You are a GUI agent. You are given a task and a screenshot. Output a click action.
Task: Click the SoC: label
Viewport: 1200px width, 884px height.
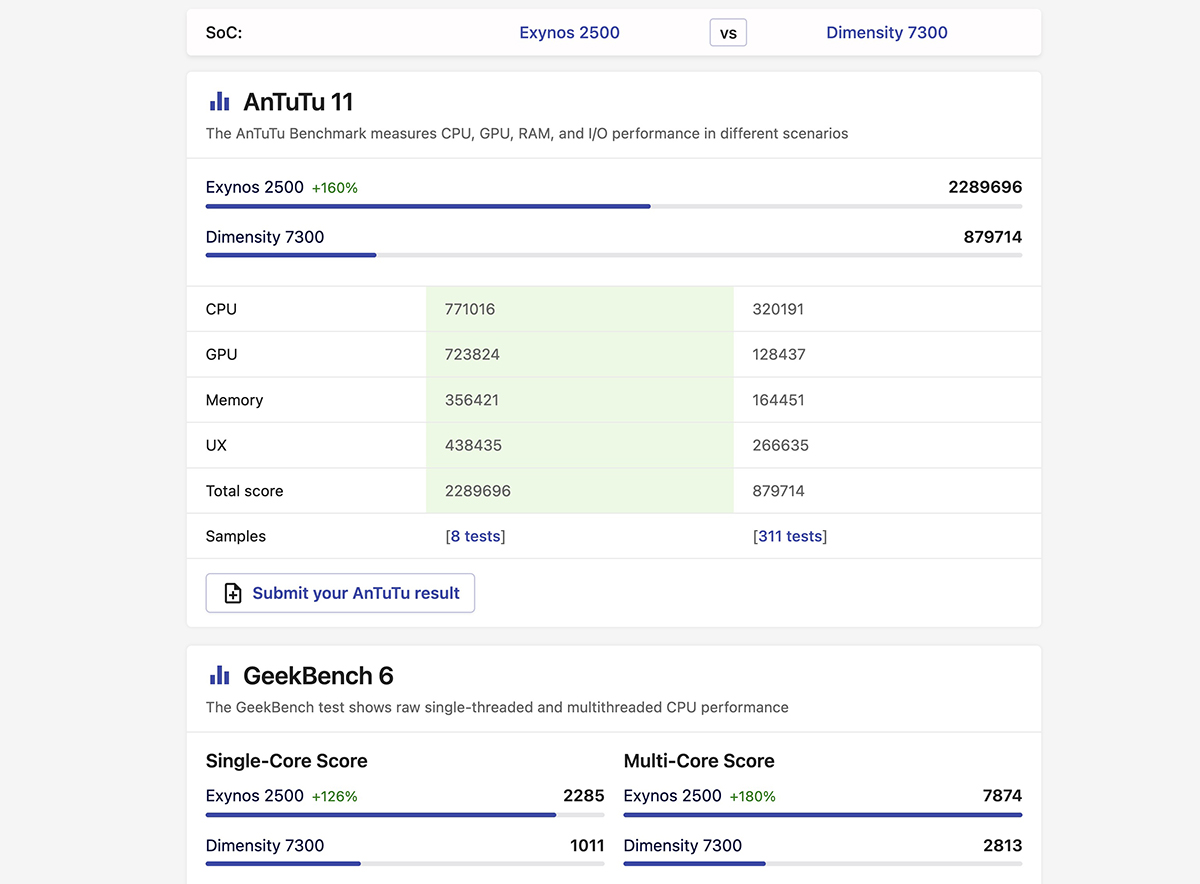[224, 33]
